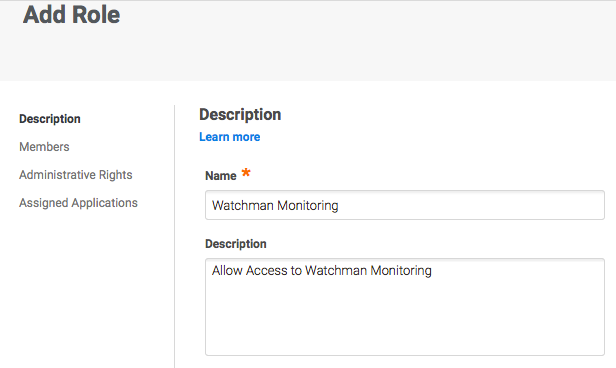616x368 pixels.
Task: Click the Name field containing Watchman Monitoring
Action: pos(405,205)
